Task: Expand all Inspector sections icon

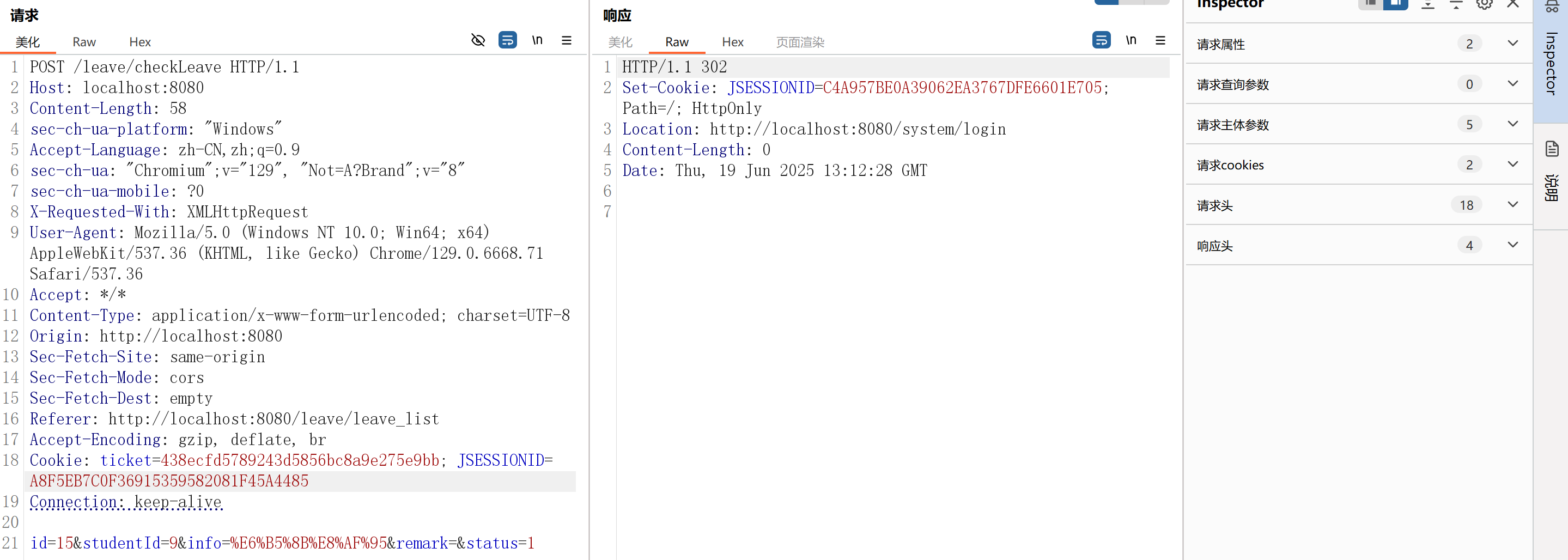Action: point(1427,4)
